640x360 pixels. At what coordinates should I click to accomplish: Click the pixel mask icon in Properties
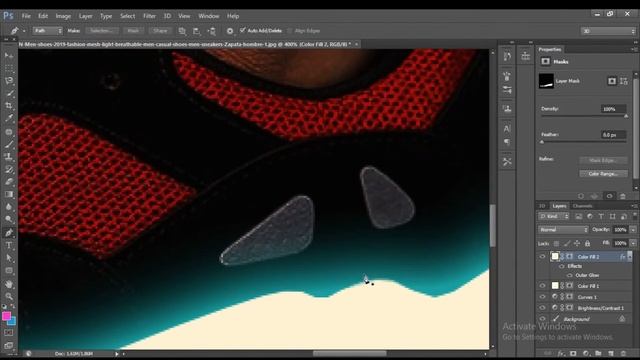pos(611,81)
